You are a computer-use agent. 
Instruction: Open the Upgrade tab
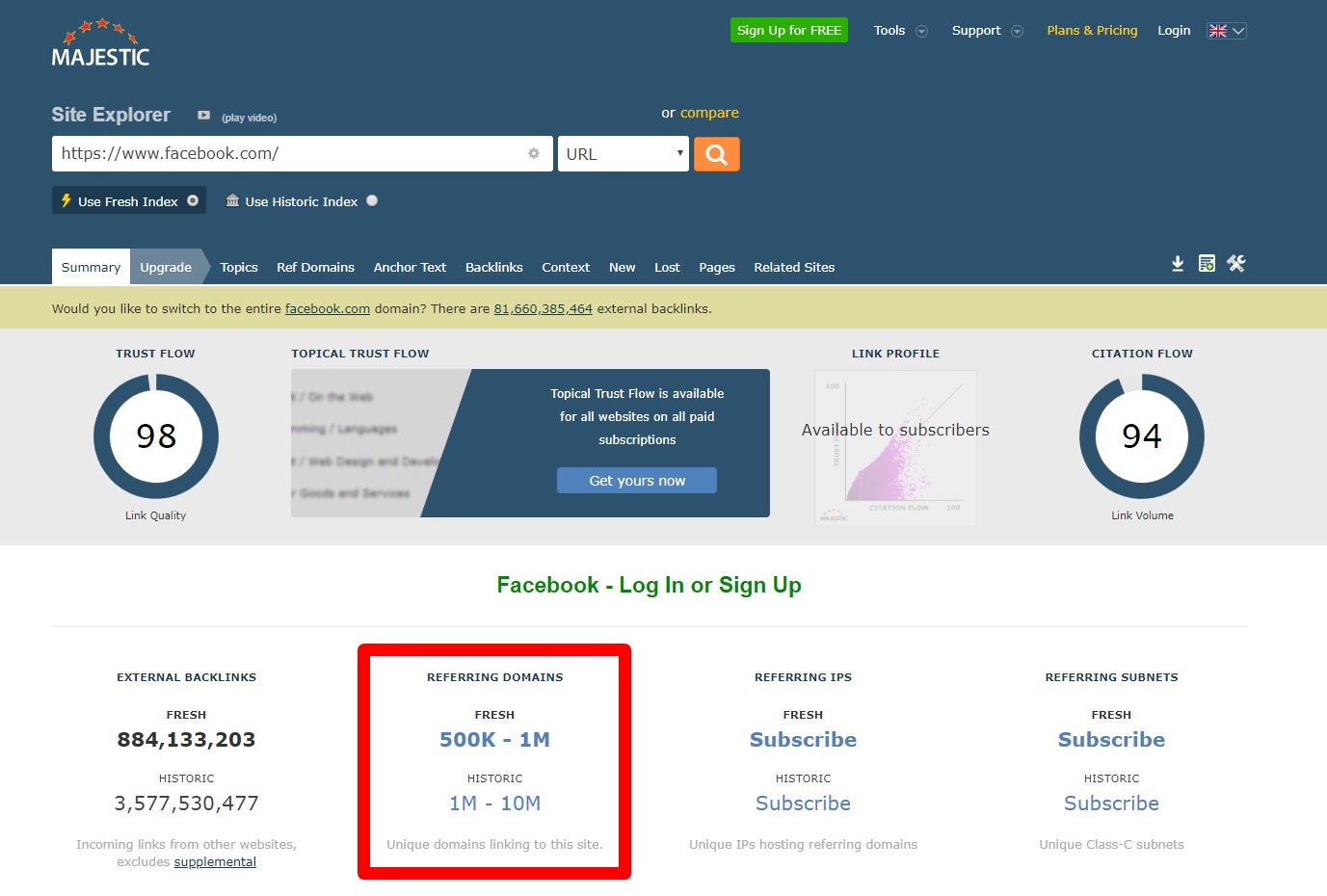click(166, 267)
